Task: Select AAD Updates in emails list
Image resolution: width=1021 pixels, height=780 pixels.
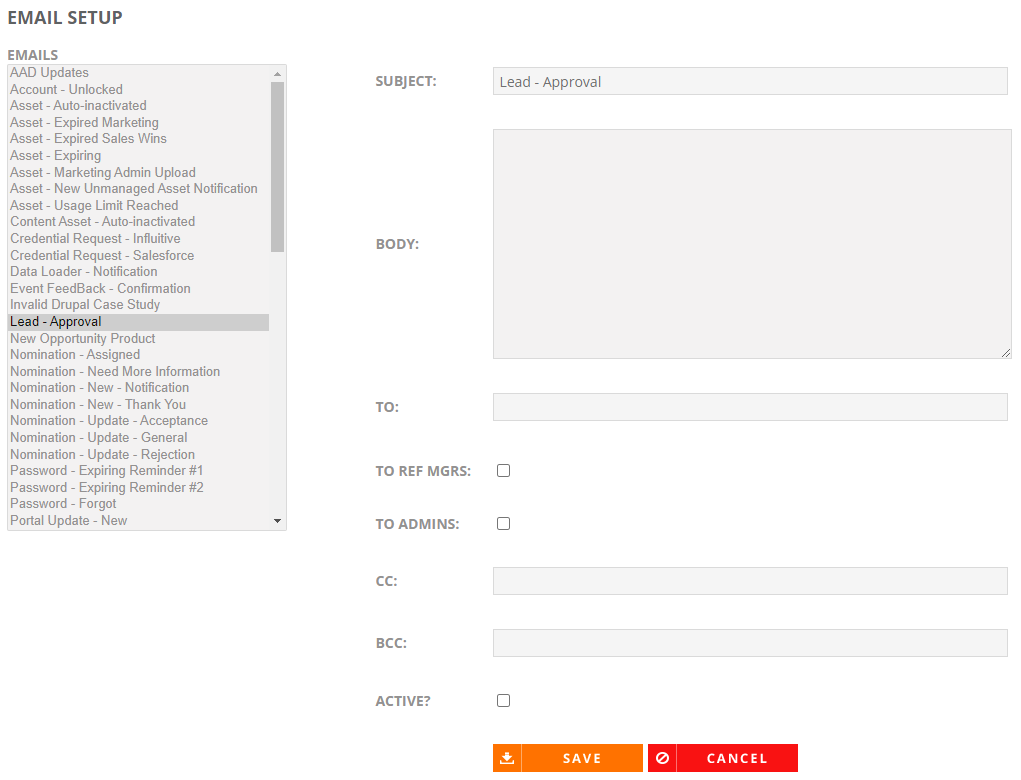Action: (139, 73)
